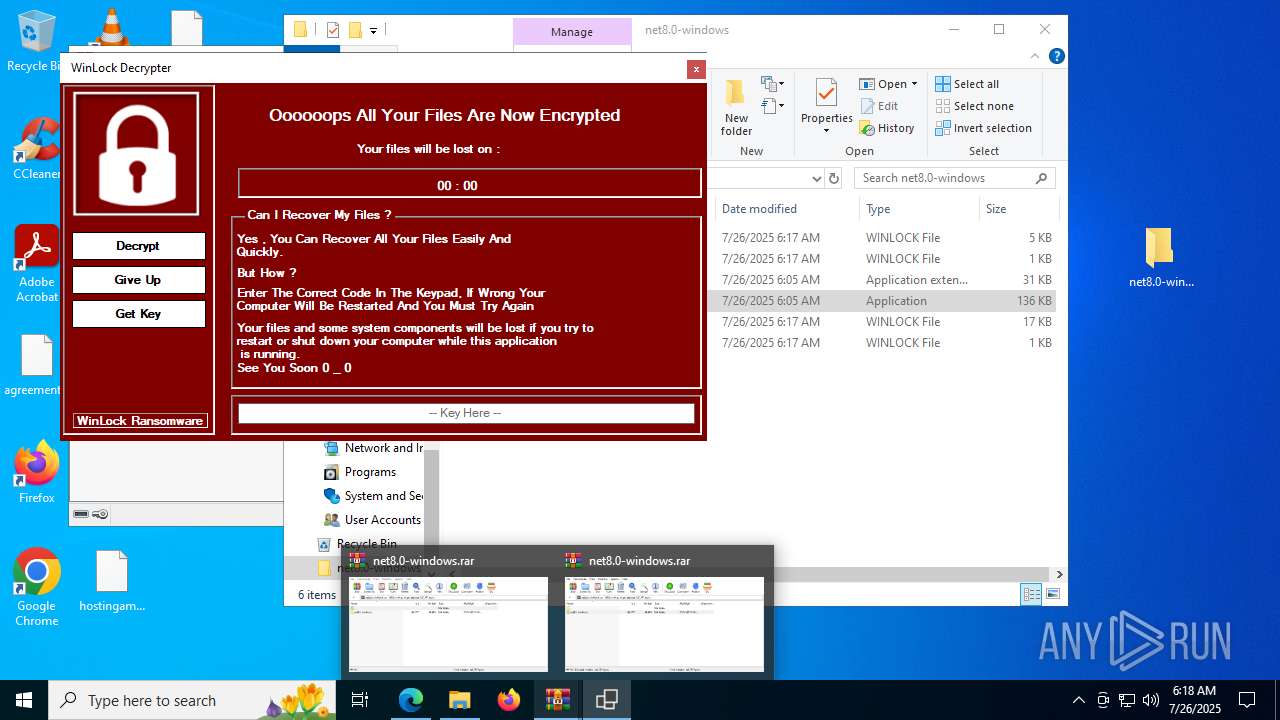This screenshot has height=720, width=1280.
Task: Open the Quick Access Toolbar customize dropdown
Action: (x=373, y=31)
